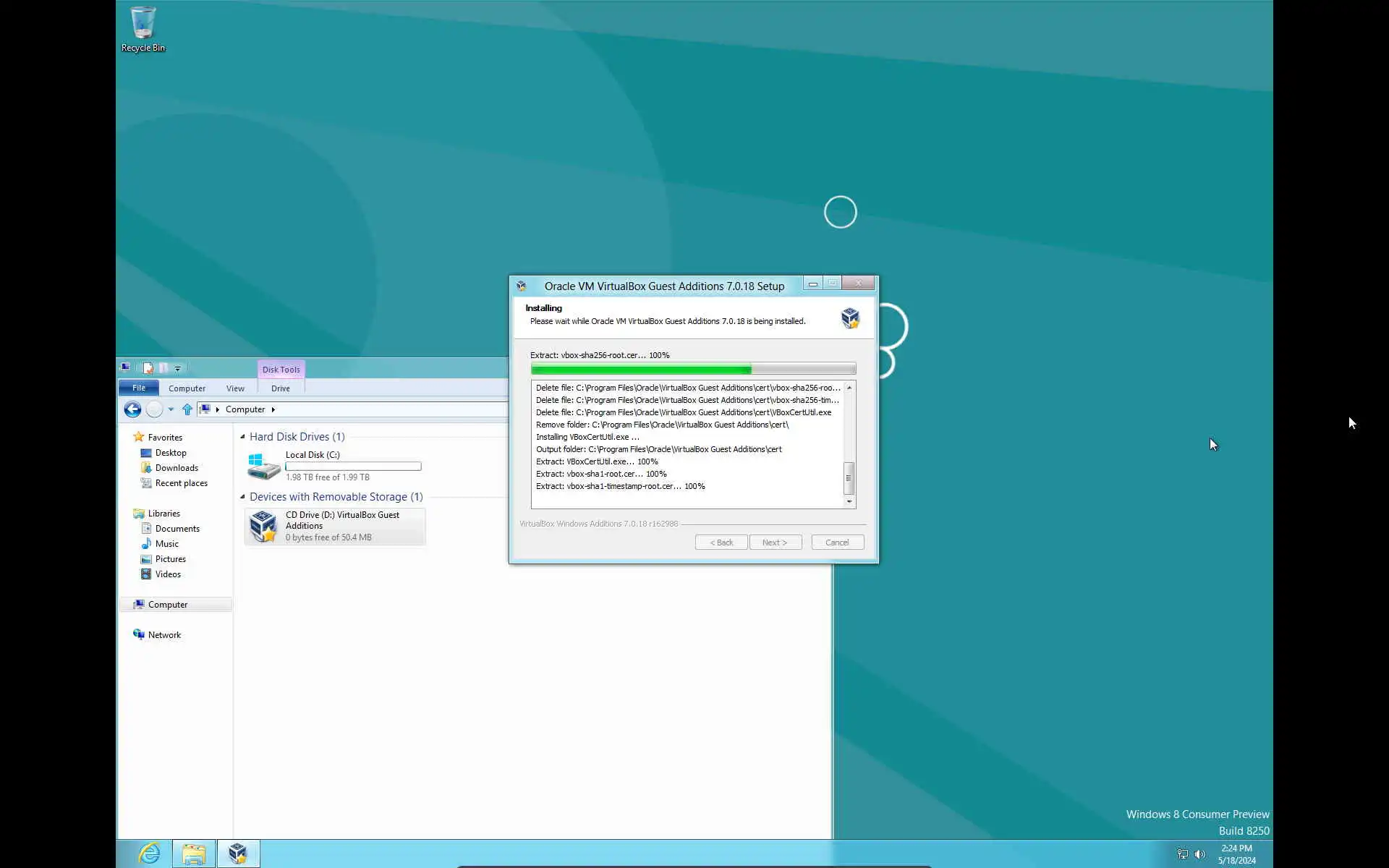Screen dimensions: 1389x868
Task: Select Downloads in the Favorites pane
Action: click(177, 468)
